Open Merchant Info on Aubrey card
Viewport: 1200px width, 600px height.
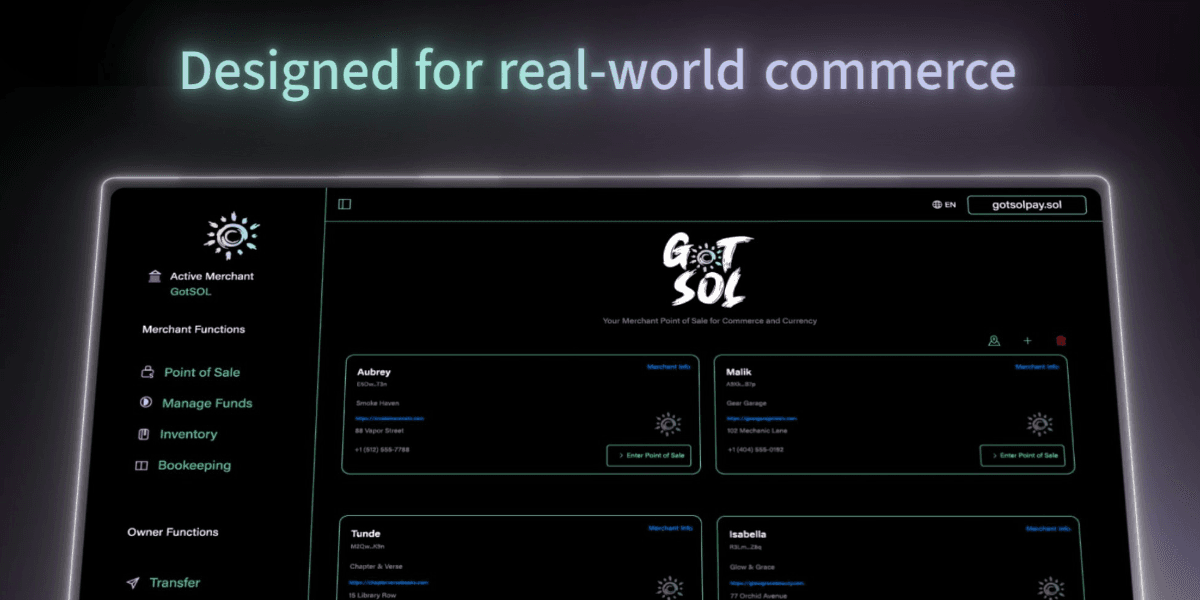pos(668,367)
